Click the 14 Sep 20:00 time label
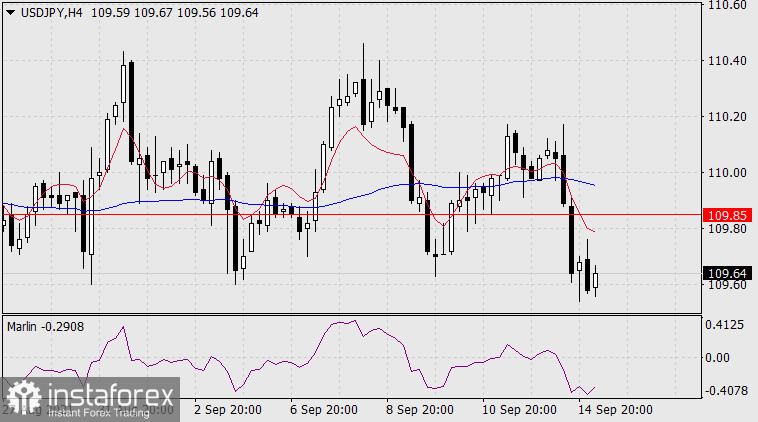 tap(615, 410)
